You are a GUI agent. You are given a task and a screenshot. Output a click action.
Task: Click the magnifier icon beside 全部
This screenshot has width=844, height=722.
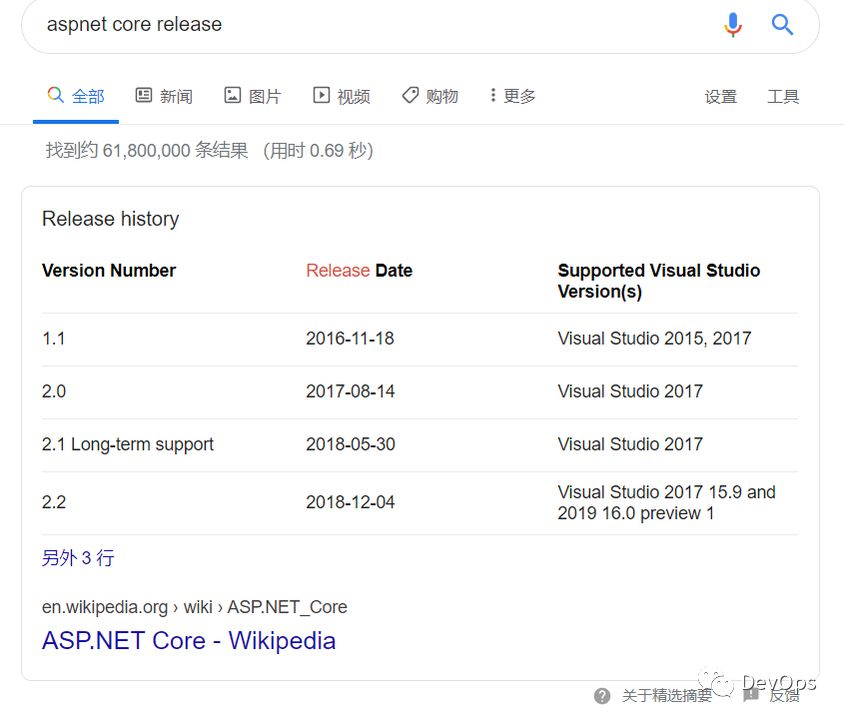point(55,95)
